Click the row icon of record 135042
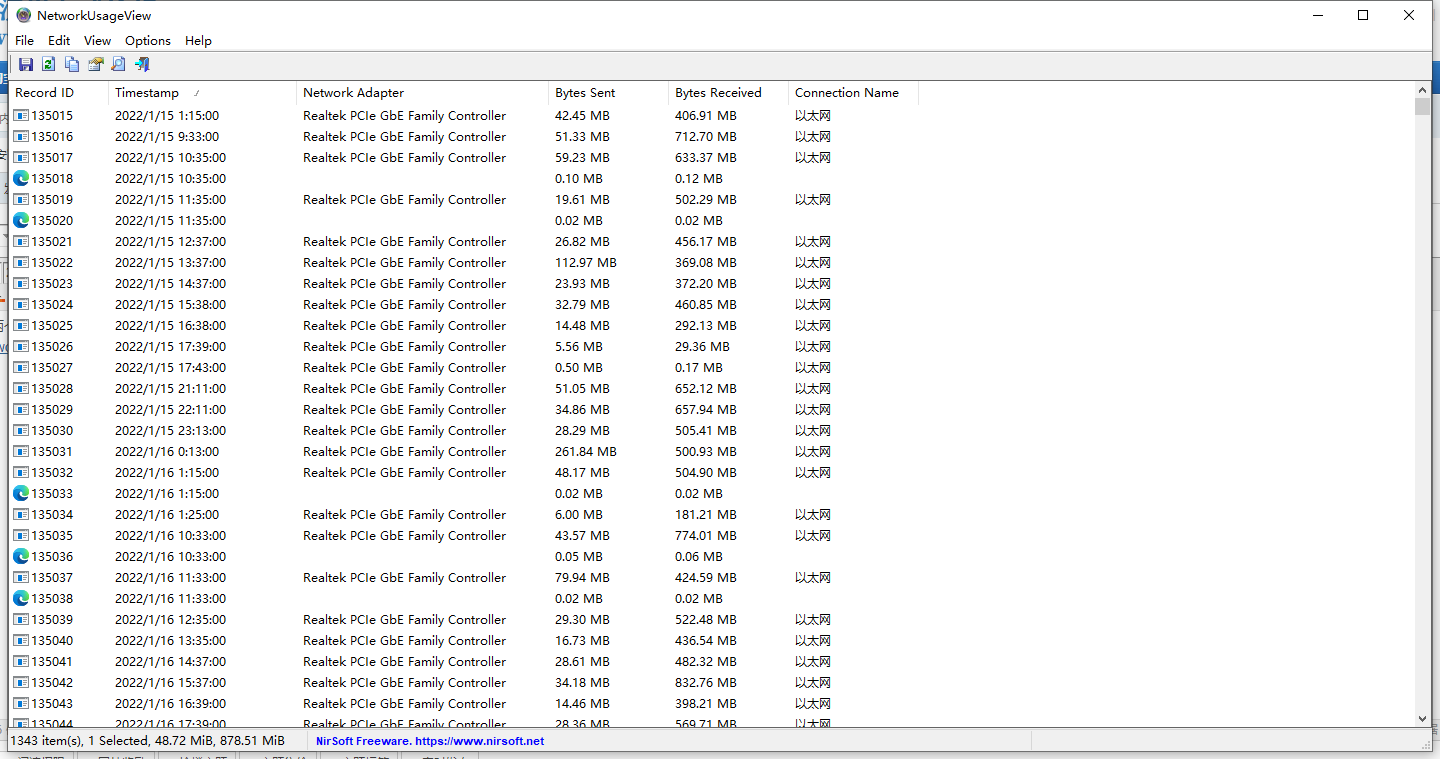Viewport: 1440px width, 759px height. [x=21, y=682]
